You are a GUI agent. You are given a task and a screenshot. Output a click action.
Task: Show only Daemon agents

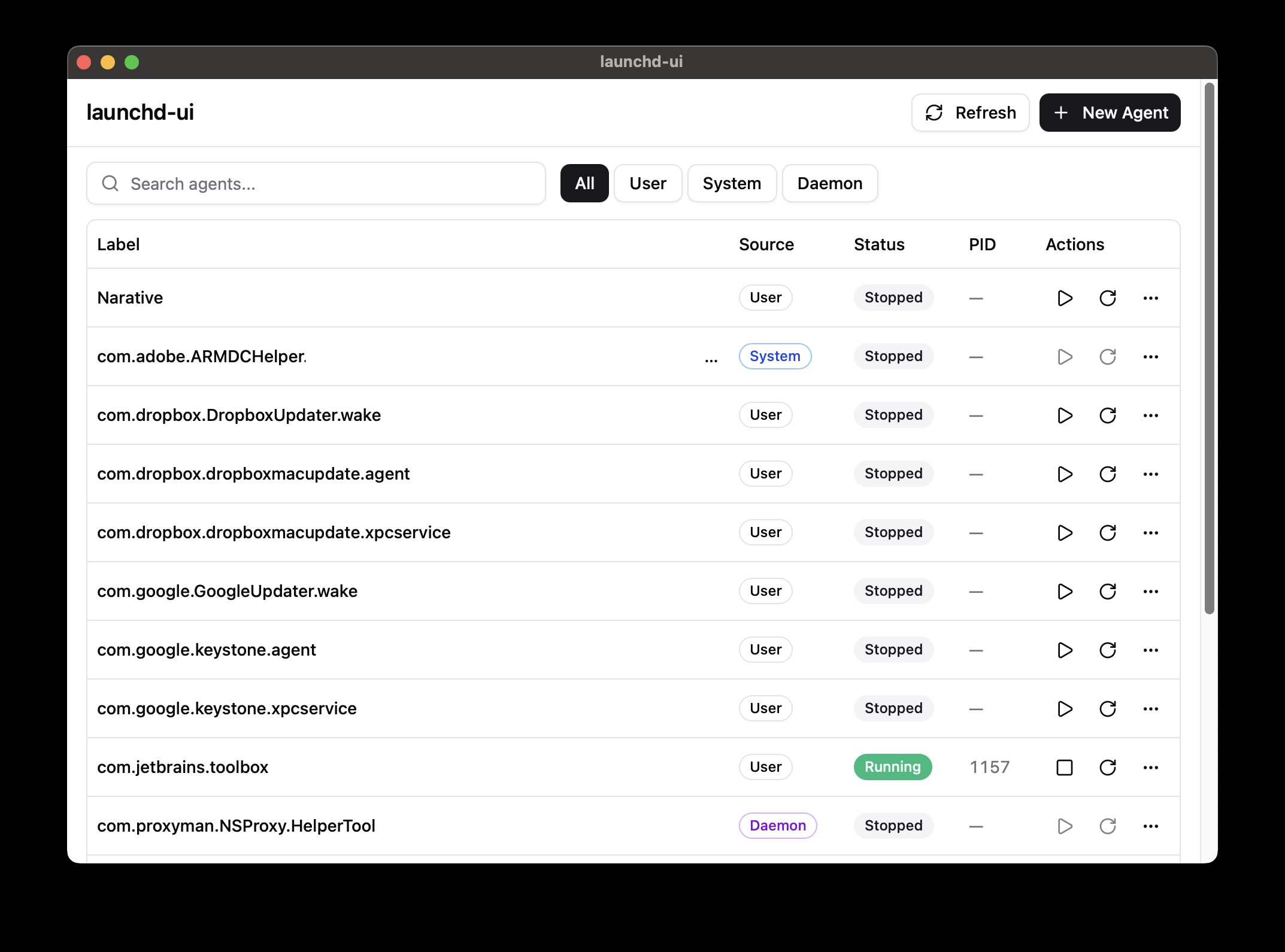[x=829, y=183]
